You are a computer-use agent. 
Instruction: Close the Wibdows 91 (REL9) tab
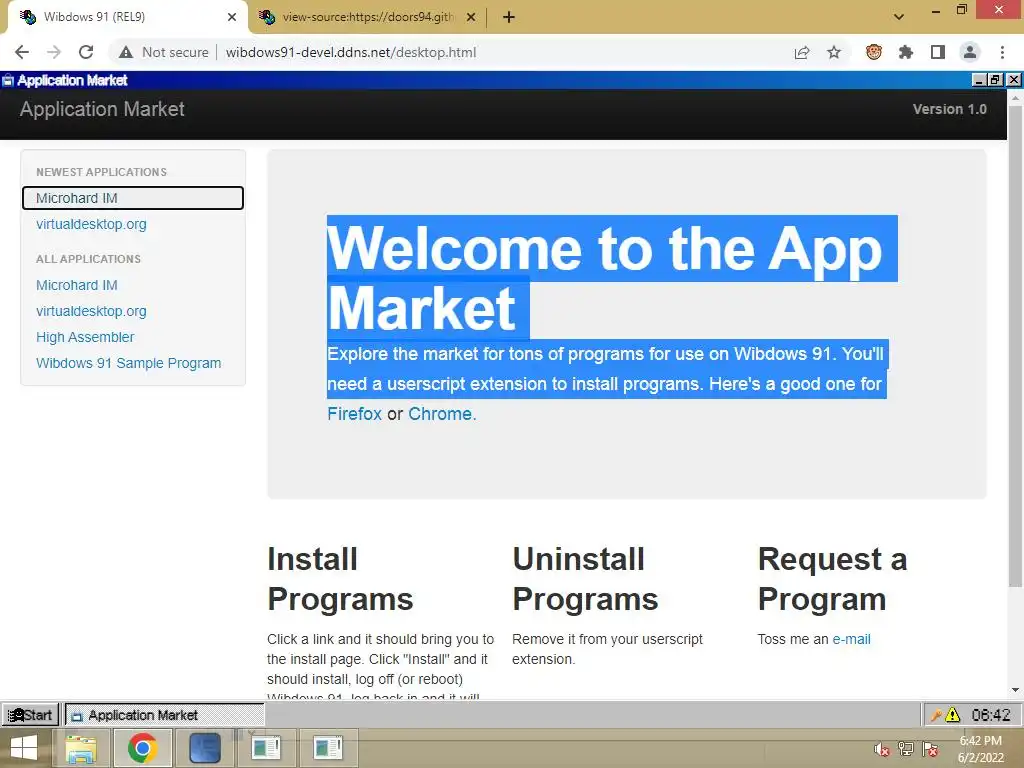tap(232, 17)
